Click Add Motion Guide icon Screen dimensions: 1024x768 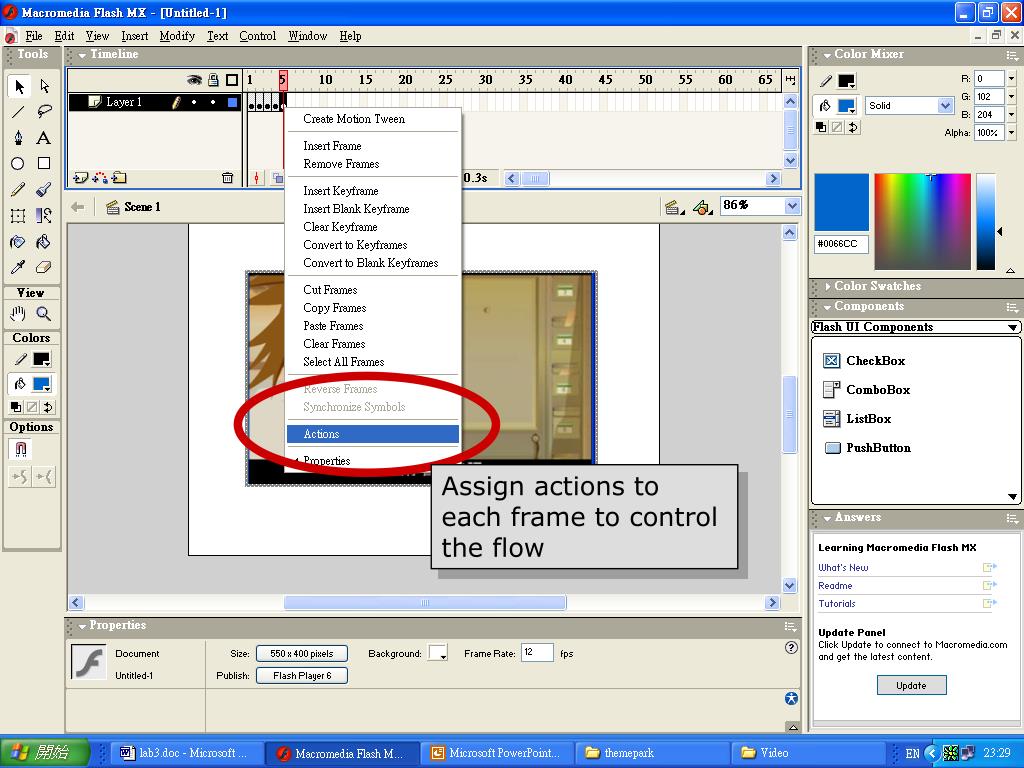(x=101, y=178)
